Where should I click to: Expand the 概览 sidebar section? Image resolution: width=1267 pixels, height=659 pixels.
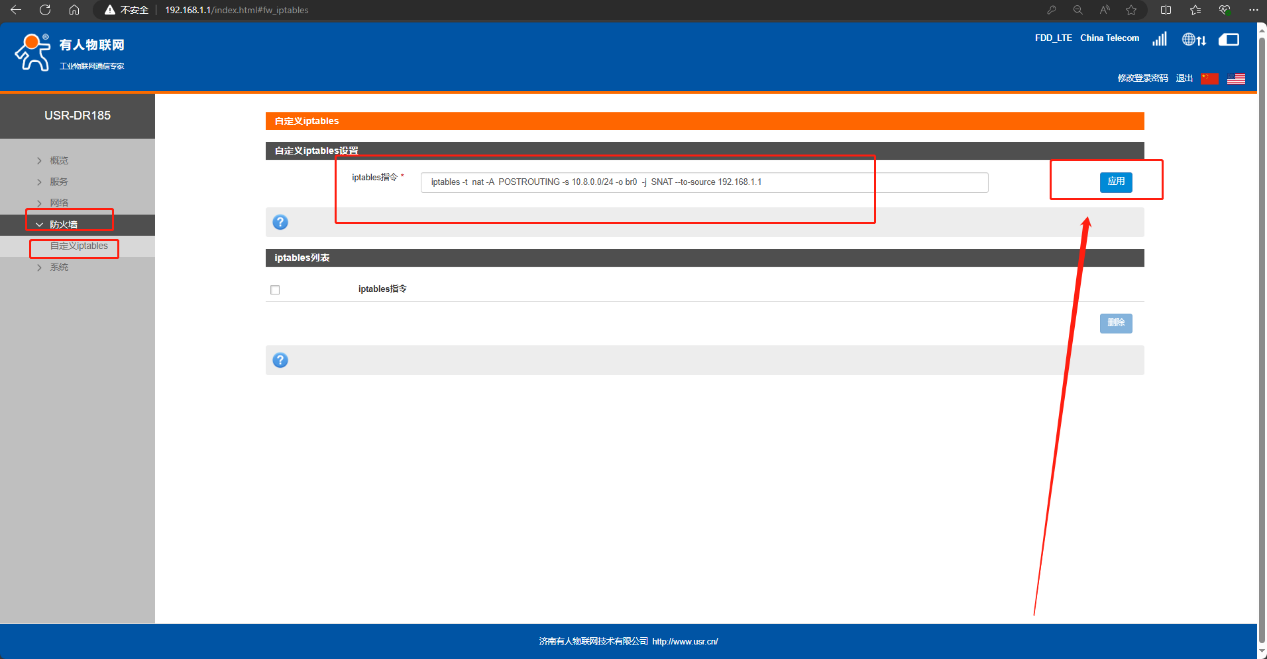59,160
